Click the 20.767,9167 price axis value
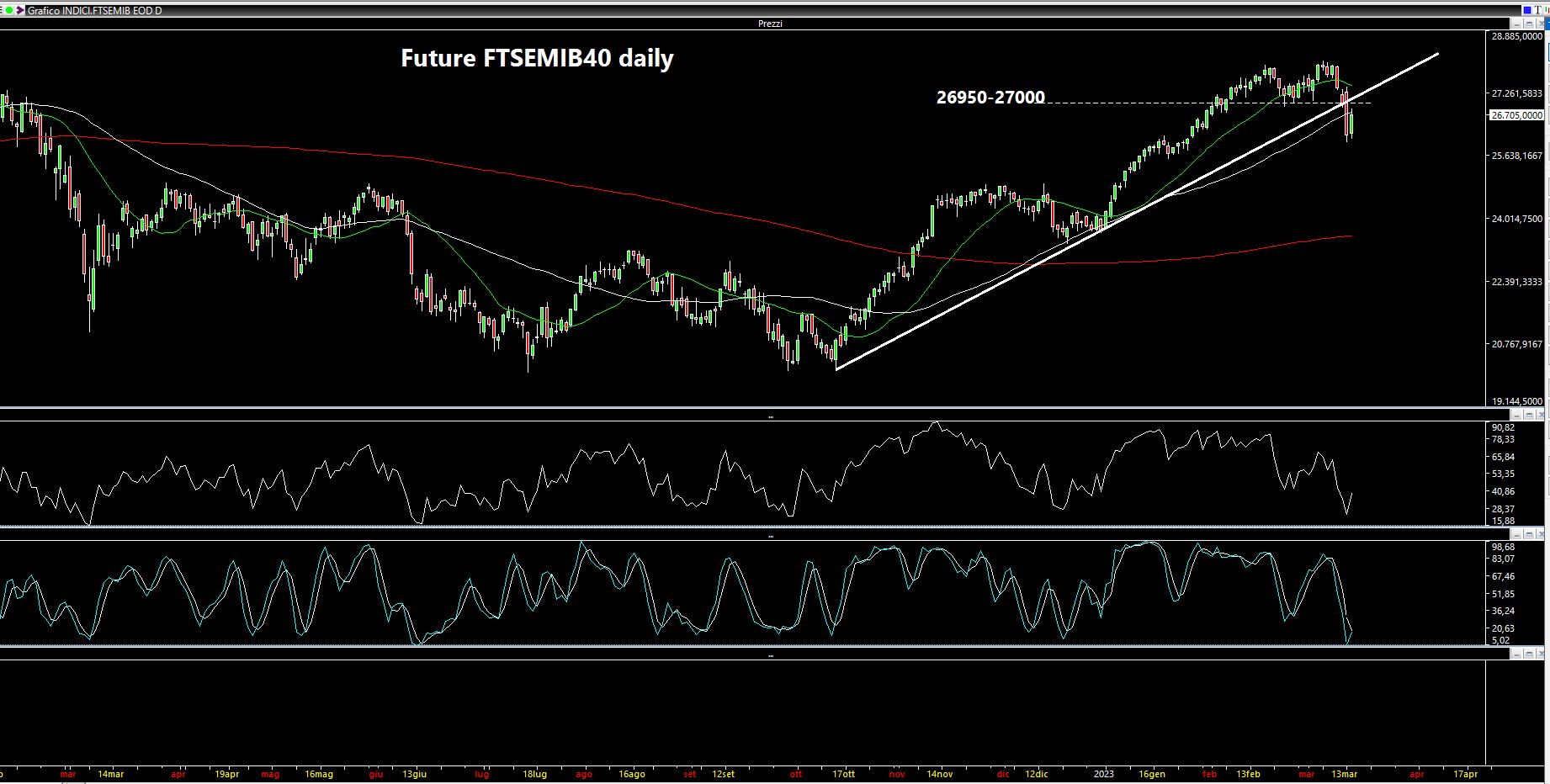Image resolution: width=1550 pixels, height=784 pixels. (x=1517, y=344)
